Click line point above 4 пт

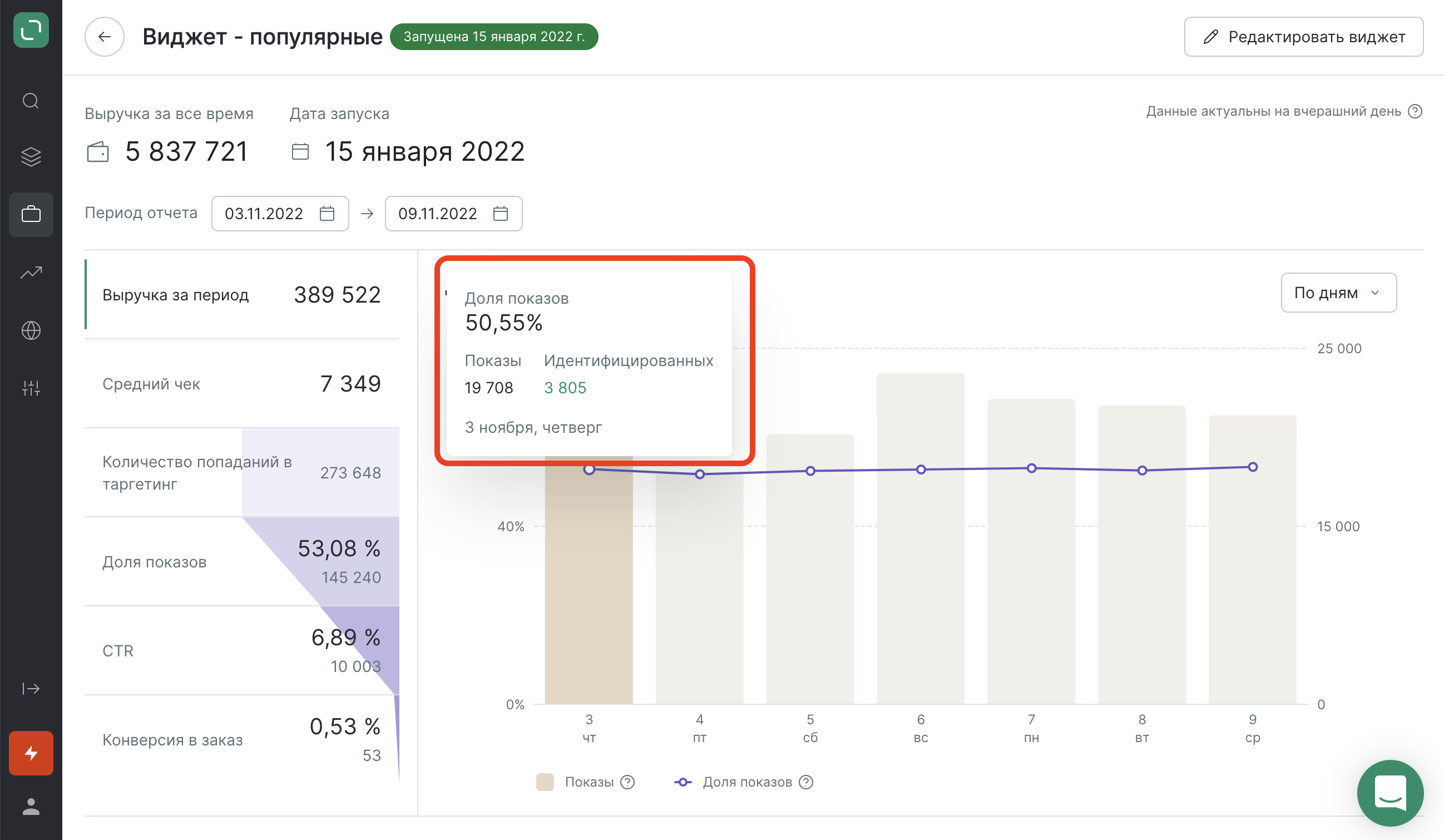pyautogui.click(x=700, y=474)
